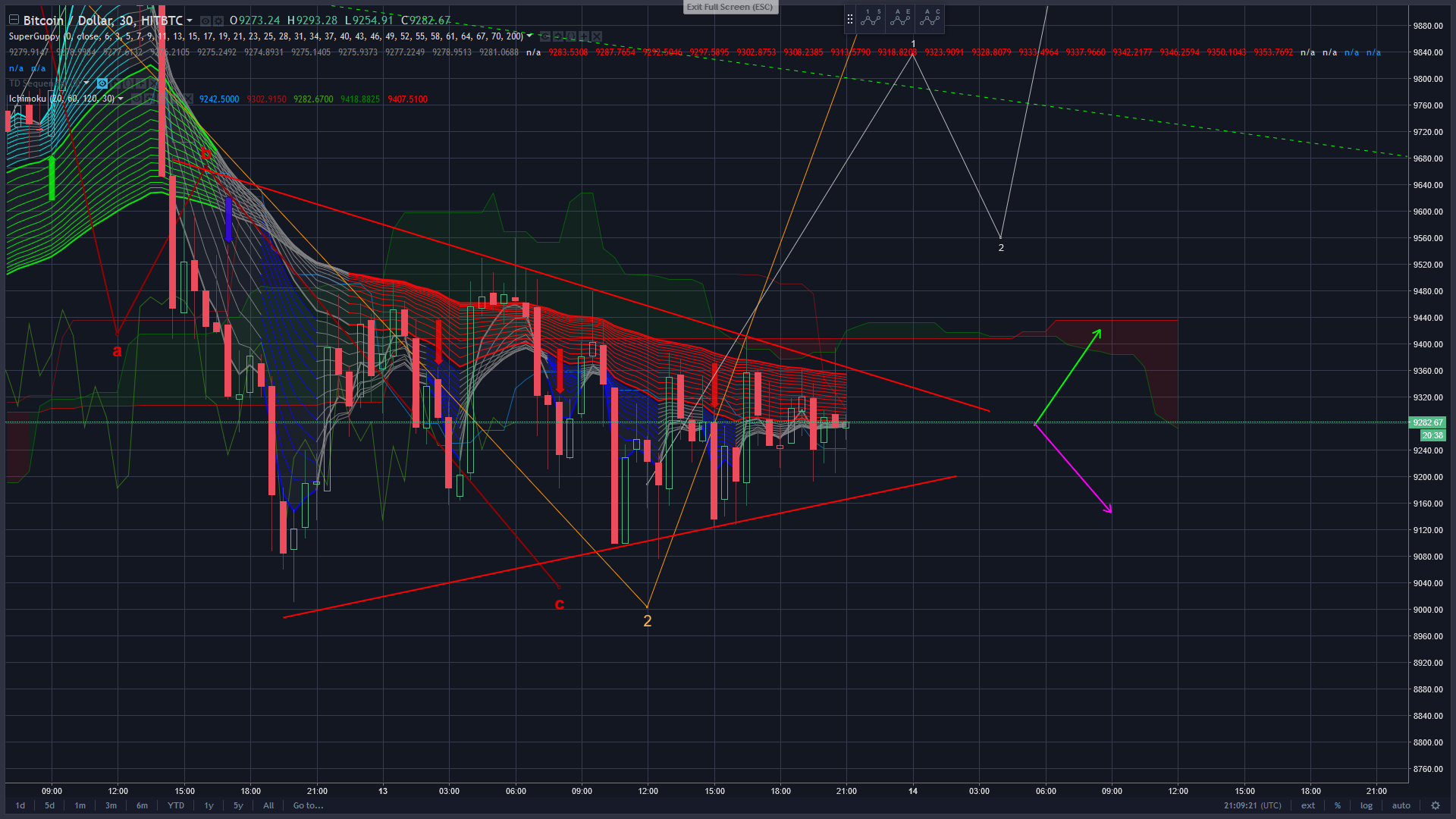Select the Elliott A-E wave pattern tool

[x=900, y=19]
